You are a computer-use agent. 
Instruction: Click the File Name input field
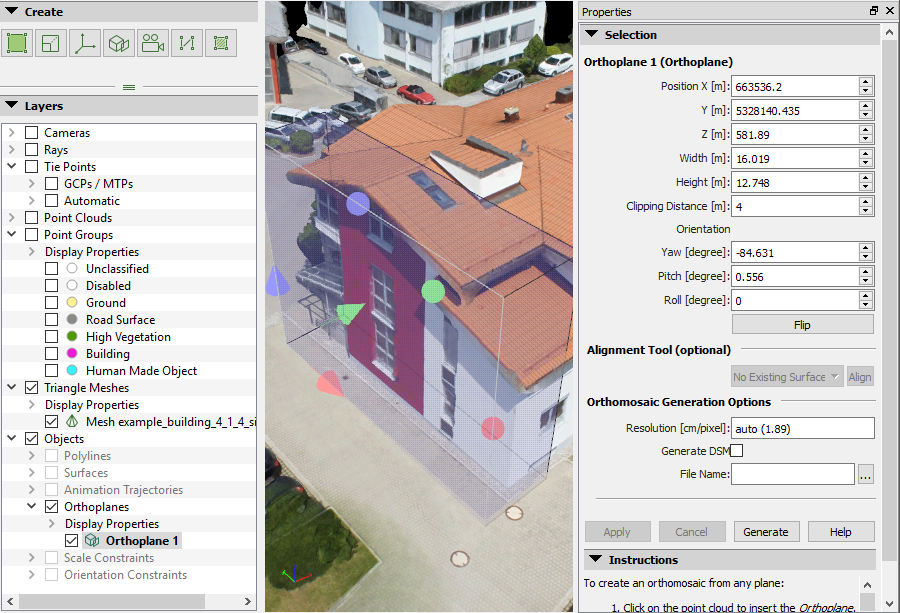[x=792, y=473]
